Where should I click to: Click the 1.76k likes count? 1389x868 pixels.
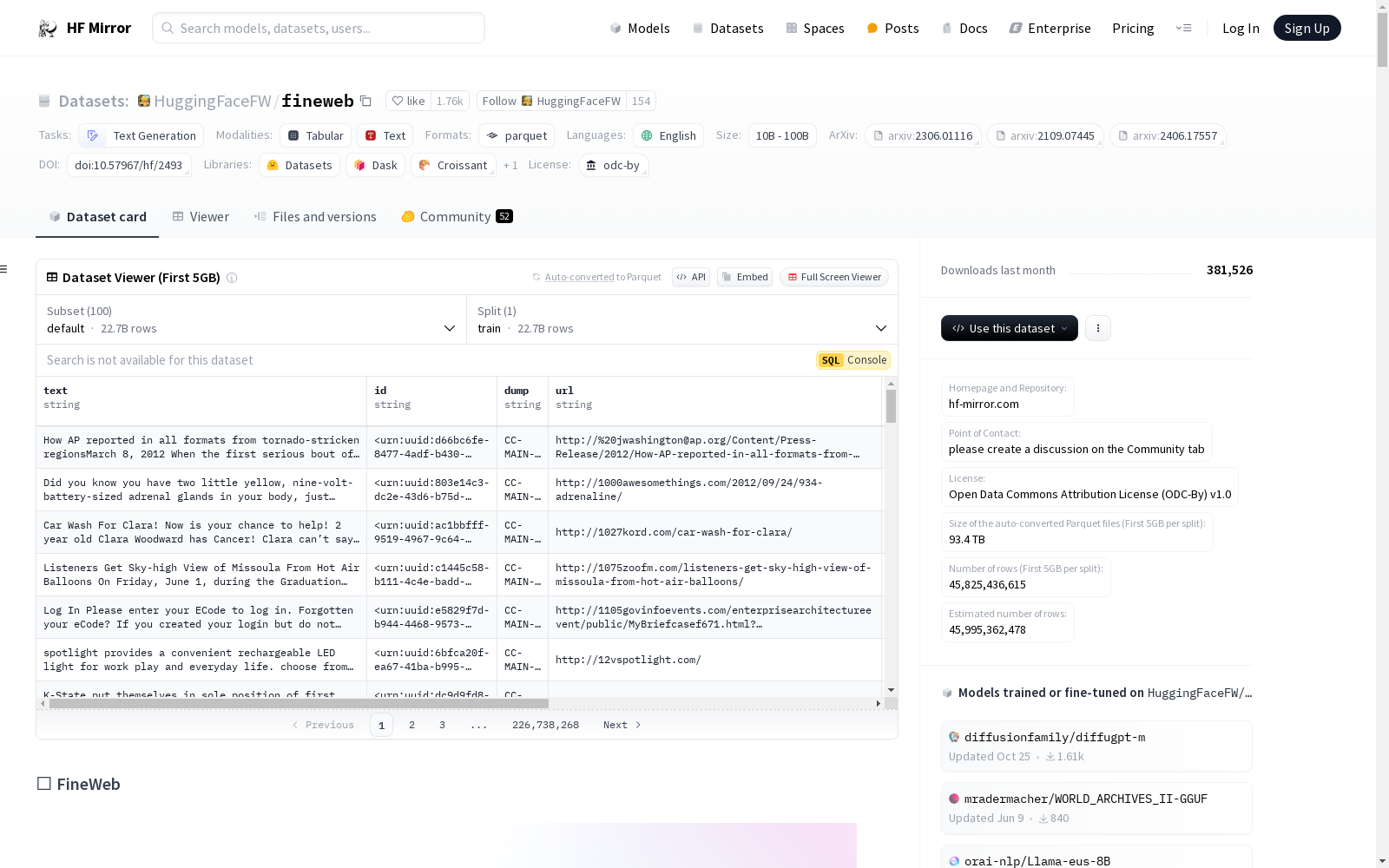click(450, 102)
